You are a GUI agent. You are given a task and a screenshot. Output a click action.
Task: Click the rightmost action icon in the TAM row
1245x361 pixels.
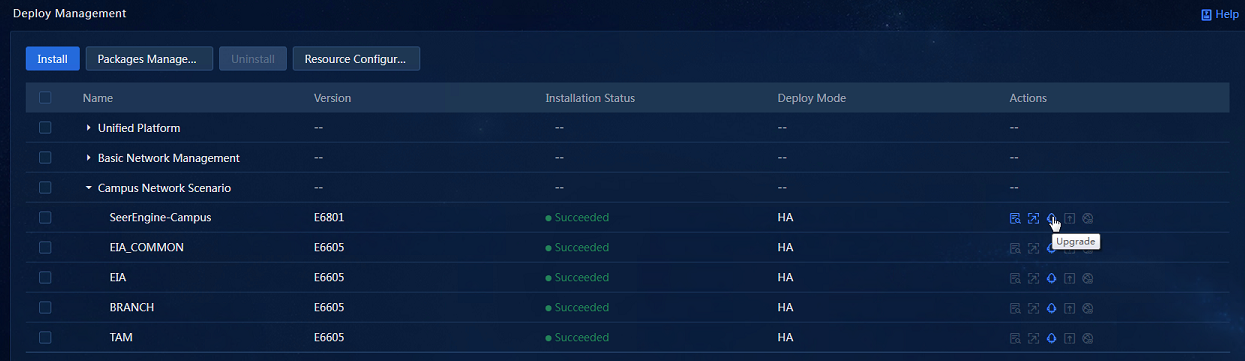(x=1087, y=338)
